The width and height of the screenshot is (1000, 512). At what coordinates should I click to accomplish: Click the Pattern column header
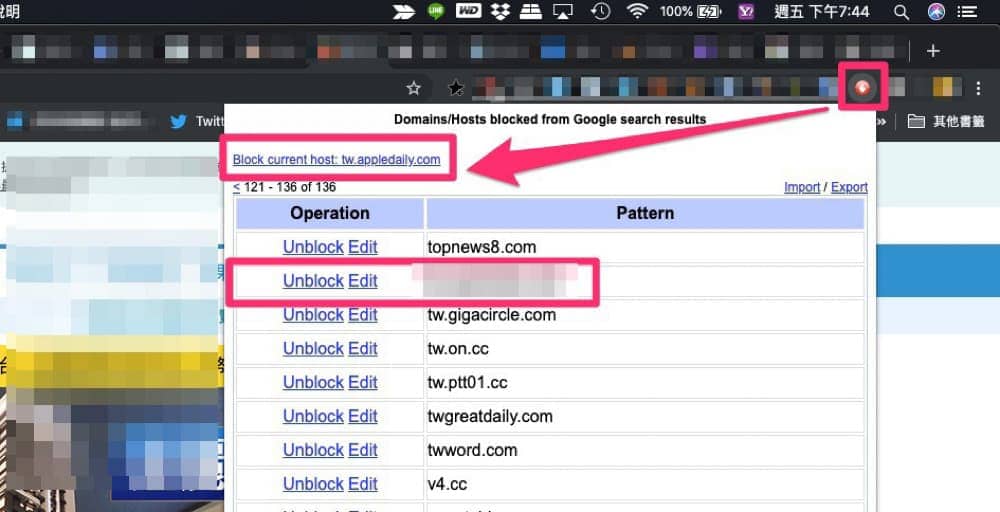click(x=645, y=213)
